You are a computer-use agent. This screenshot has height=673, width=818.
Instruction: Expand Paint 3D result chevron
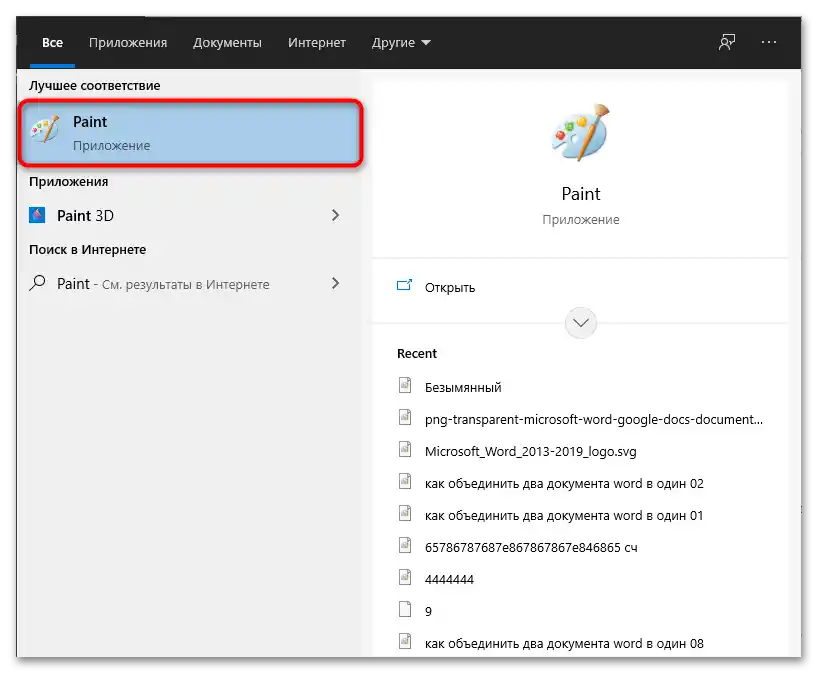pos(335,215)
